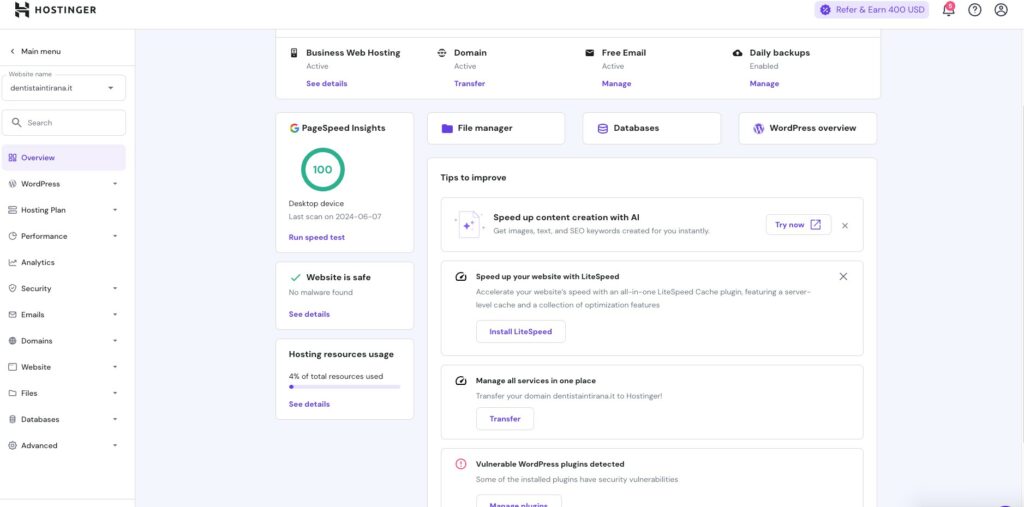The width and height of the screenshot is (1024, 507).
Task: Click the Business Web Hosting server icon
Action: (294, 53)
